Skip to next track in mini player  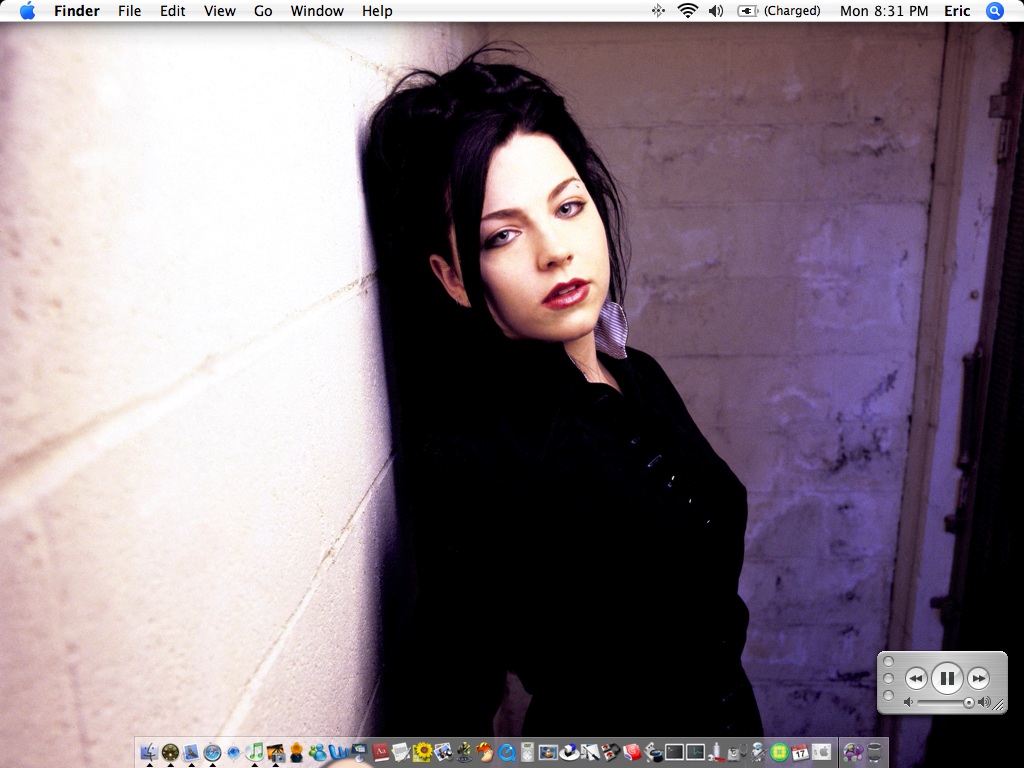tap(978, 679)
